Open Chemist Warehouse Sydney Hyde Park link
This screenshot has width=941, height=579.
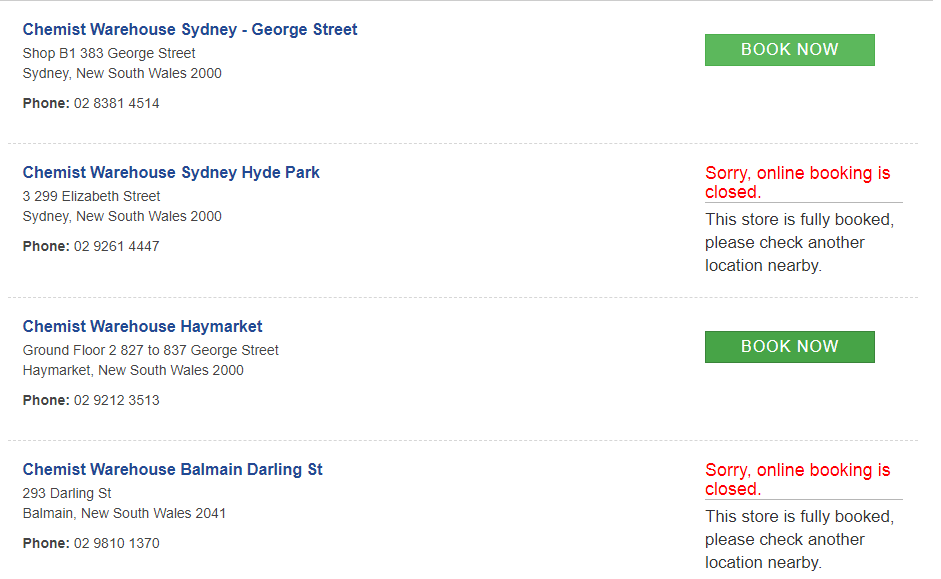[x=171, y=173]
